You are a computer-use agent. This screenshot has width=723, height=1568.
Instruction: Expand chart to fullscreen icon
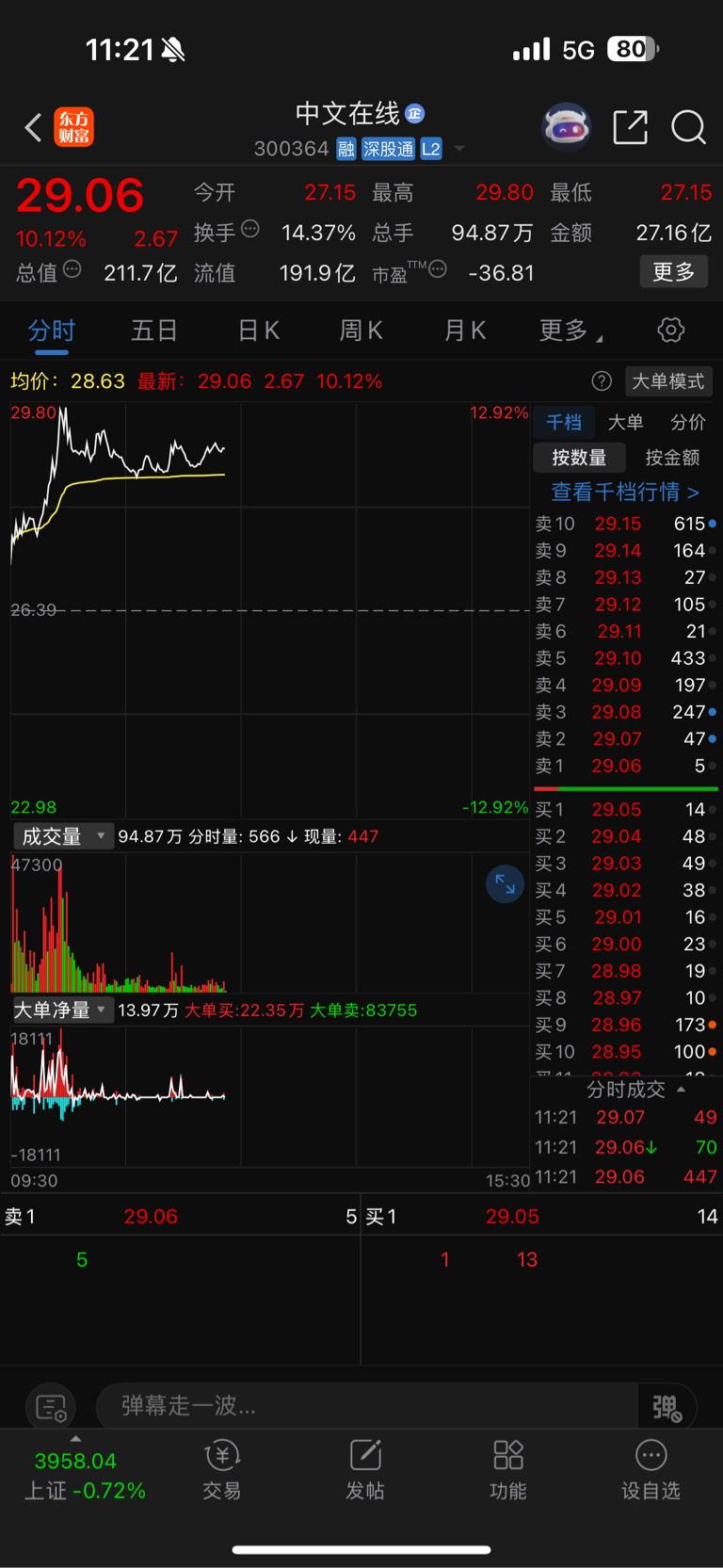tap(505, 883)
